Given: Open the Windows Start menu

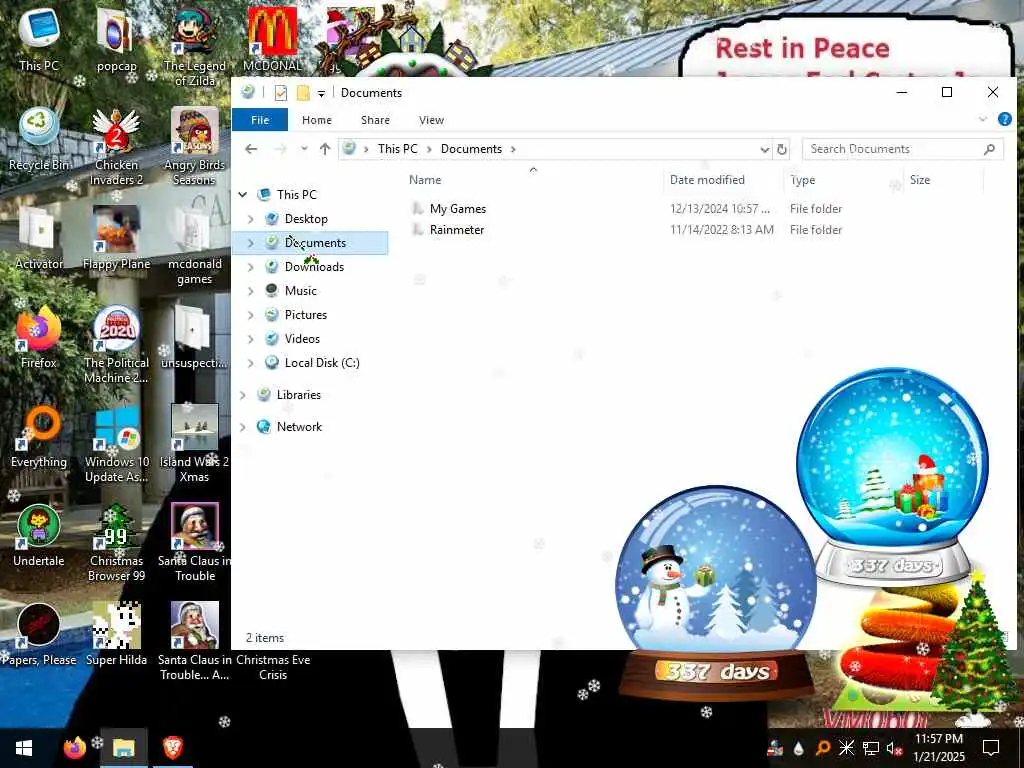Looking at the screenshot, I should click(x=24, y=747).
